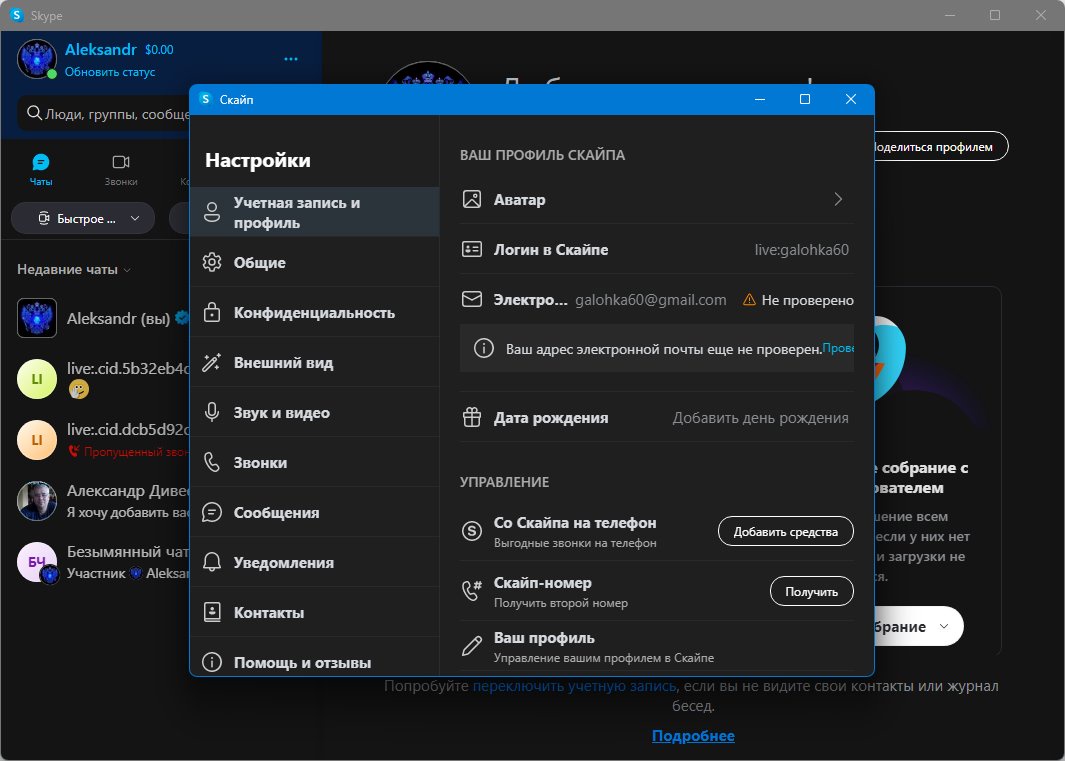The height and width of the screenshot is (761, 1065).
Task: Open the Быстрое dropdown button
Action: coord(83,219)
